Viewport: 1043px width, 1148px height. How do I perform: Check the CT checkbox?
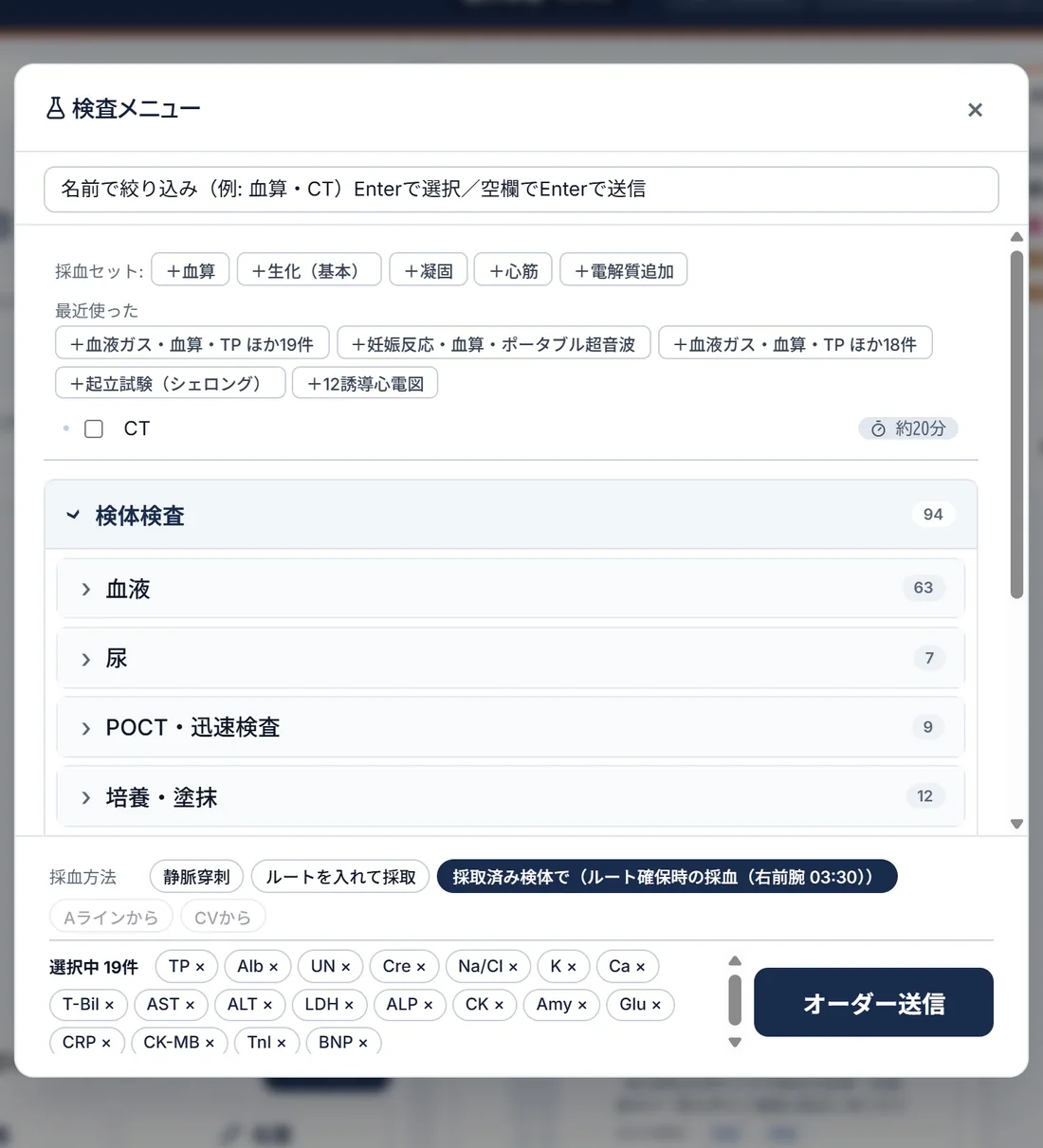pos(94,428)
